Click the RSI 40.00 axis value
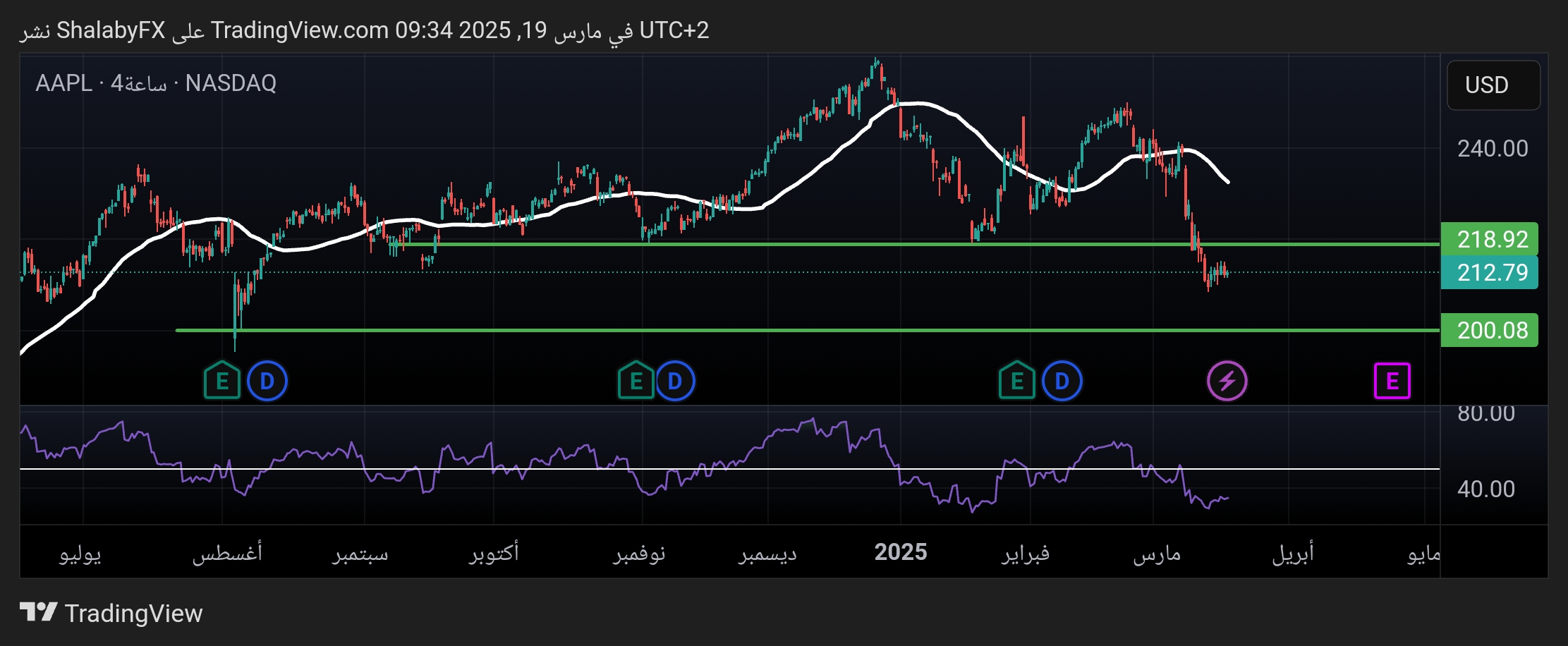The width and height of the screenshot is (1568, 646). [x=1486, y=489]
